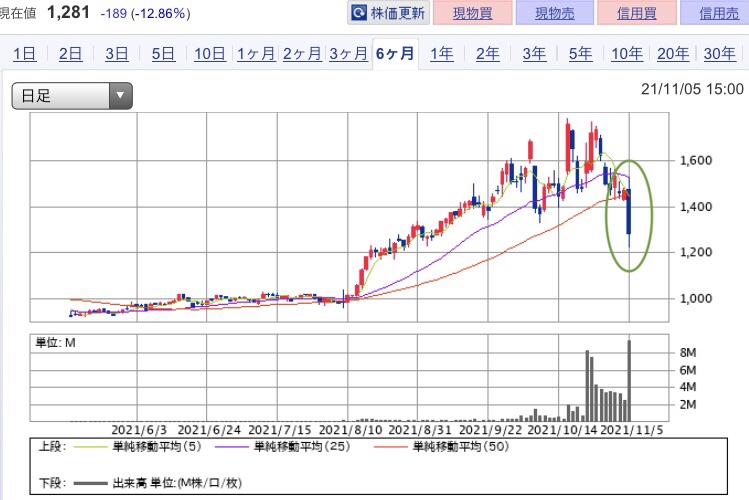This screenshot has height=500, width=749.
Task: Select the active 6ヶ月 range tab
Action: [395, 53]
